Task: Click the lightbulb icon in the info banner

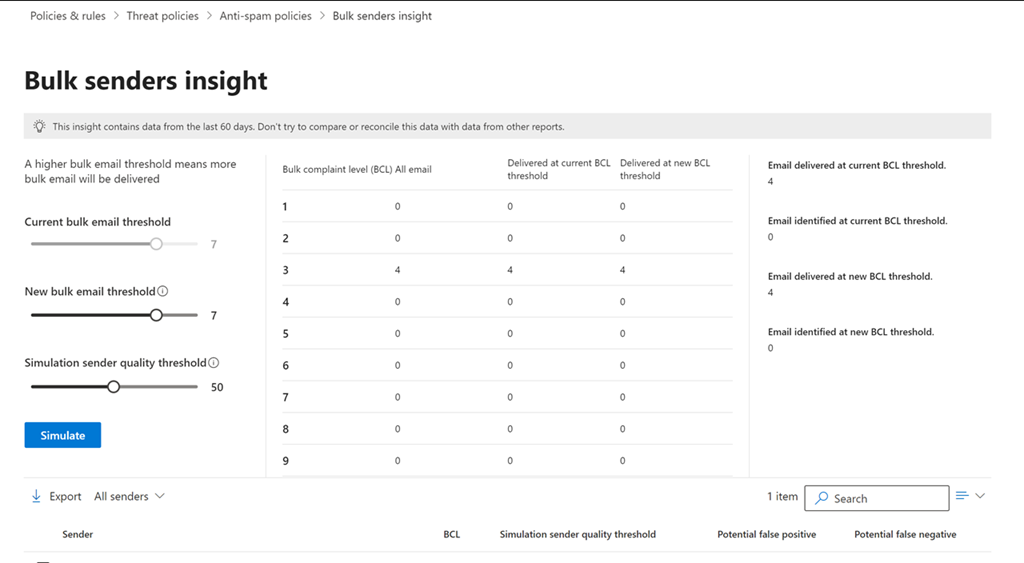Action: pos(39,127)
